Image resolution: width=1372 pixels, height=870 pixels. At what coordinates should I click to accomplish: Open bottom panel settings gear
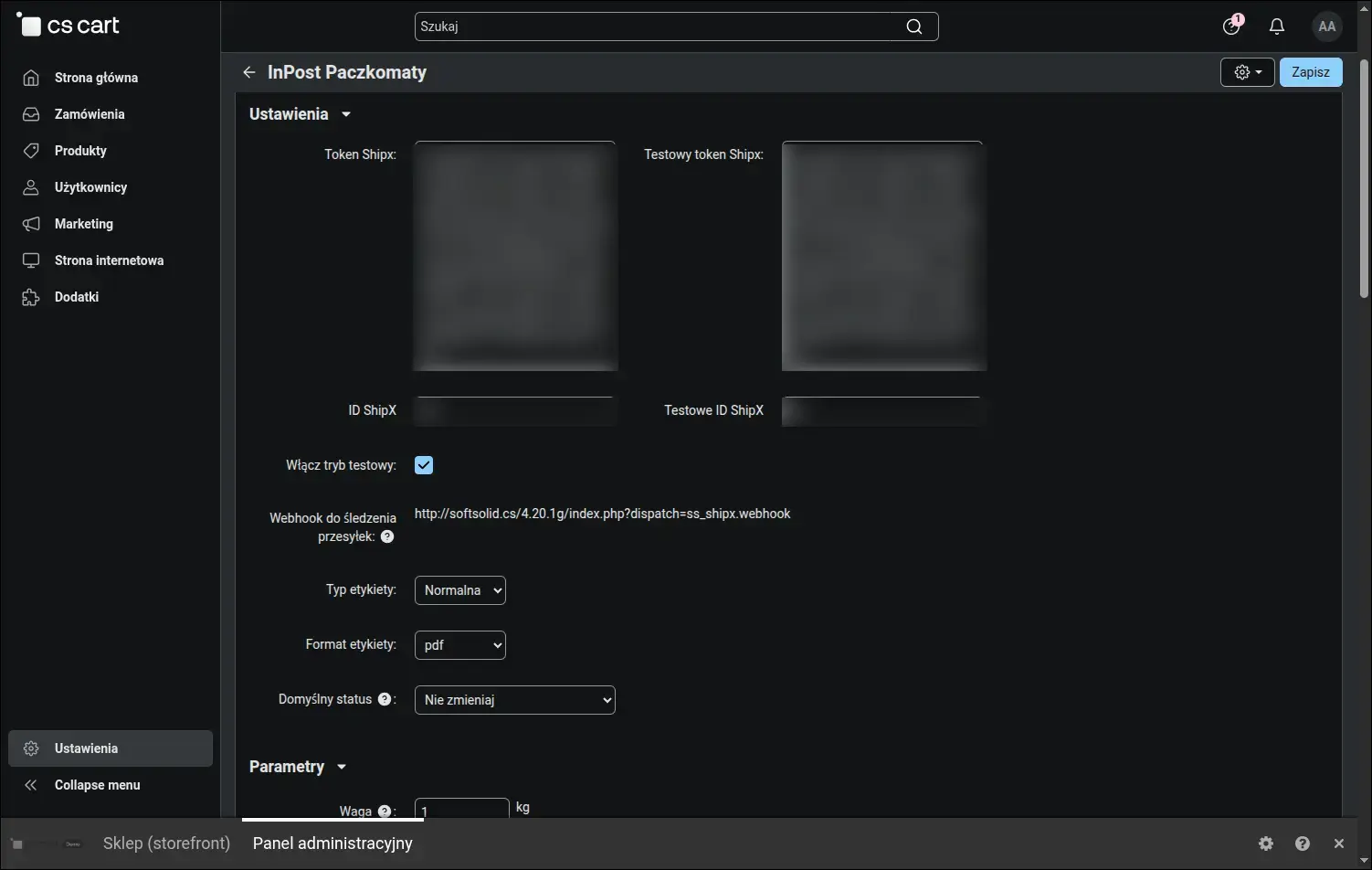[x=1266, y=843]
